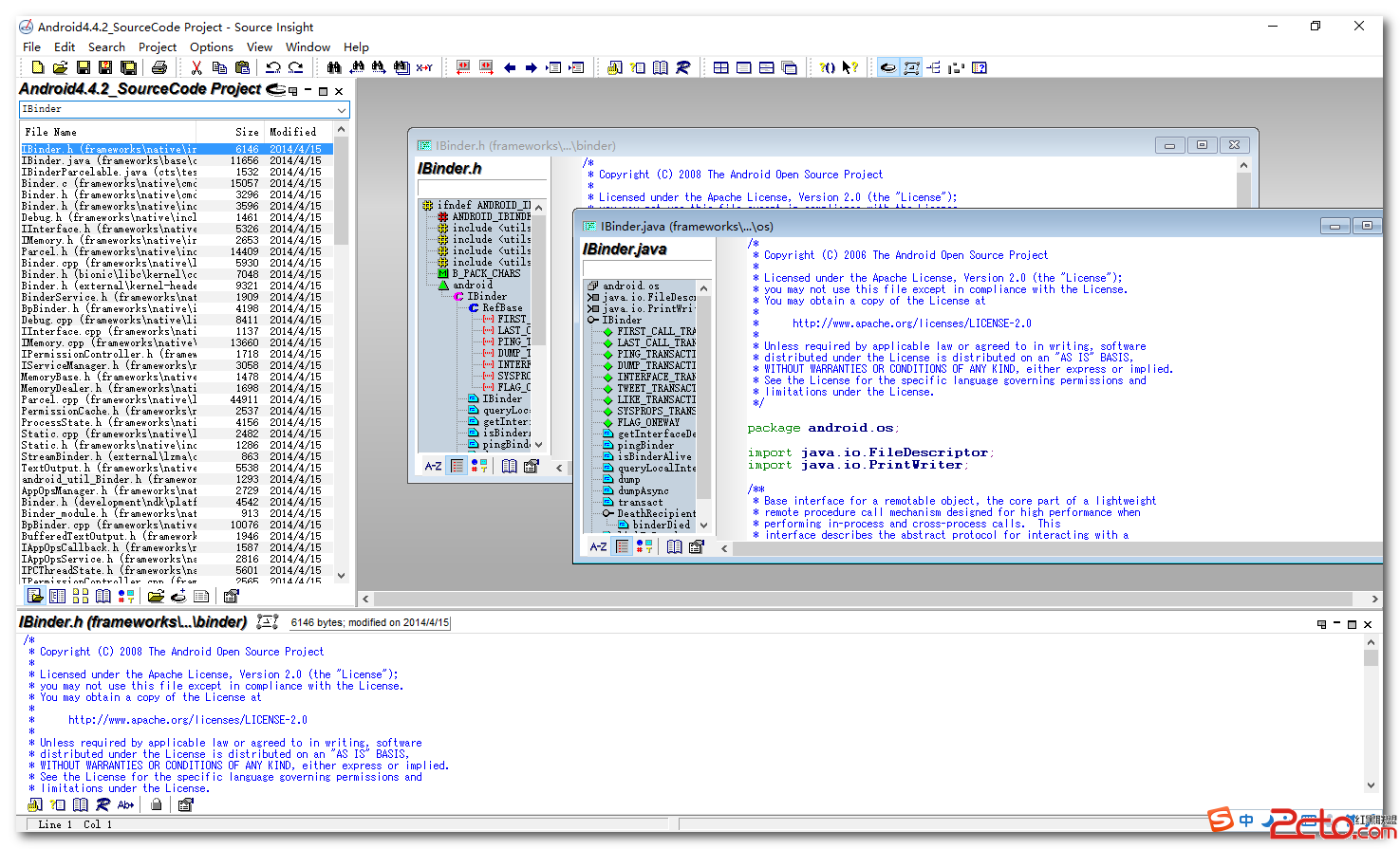Collapse DeathRecipient node in IBinder.java tree
The image size is (1400, 849).
click(x=607, y=513)
